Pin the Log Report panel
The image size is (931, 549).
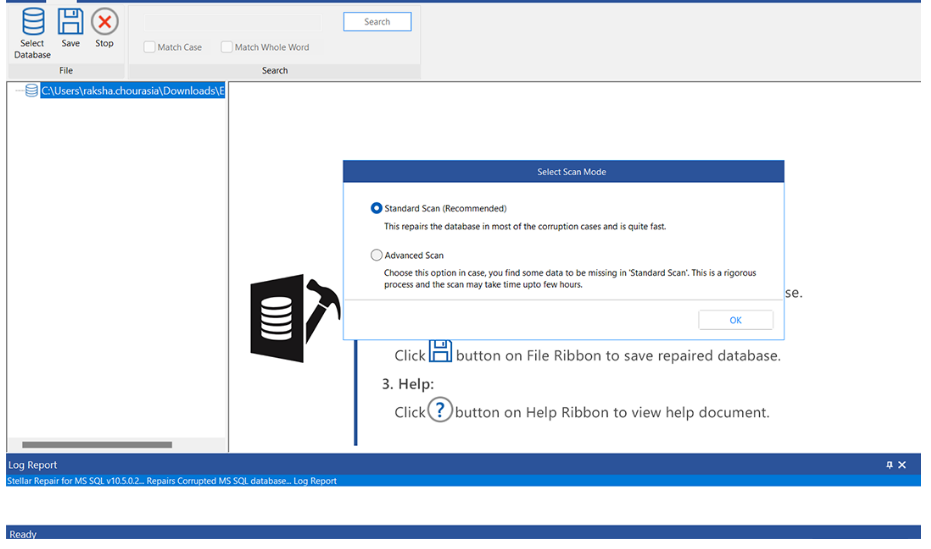pos(889,465)
